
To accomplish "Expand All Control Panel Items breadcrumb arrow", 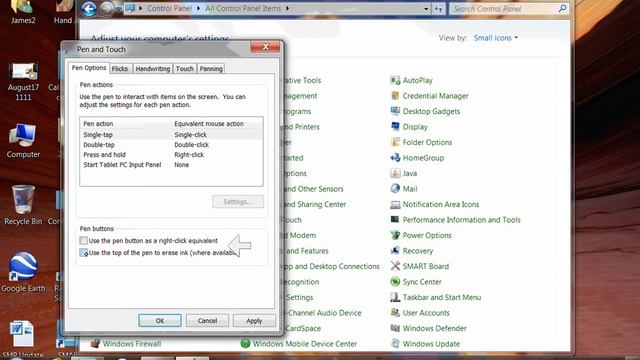I will [288, 9].
